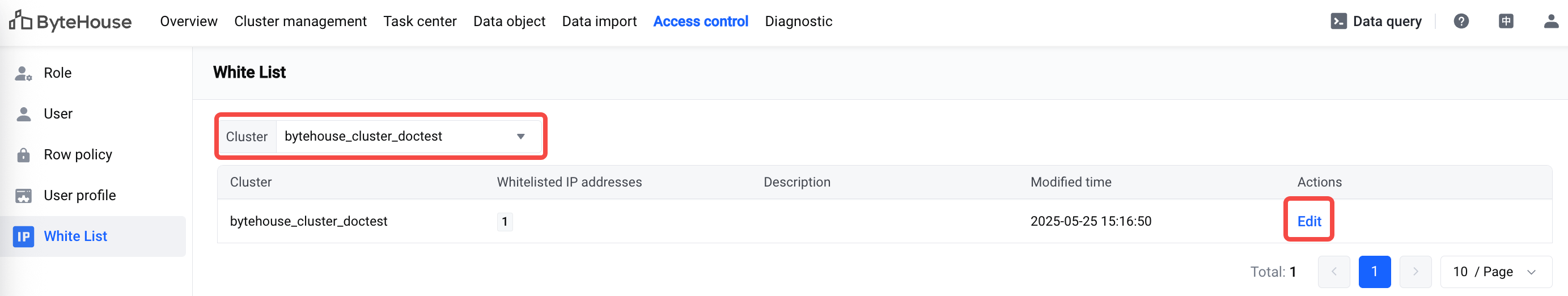Open the 10 / Page size dropdown

(x=1495, y=272)
